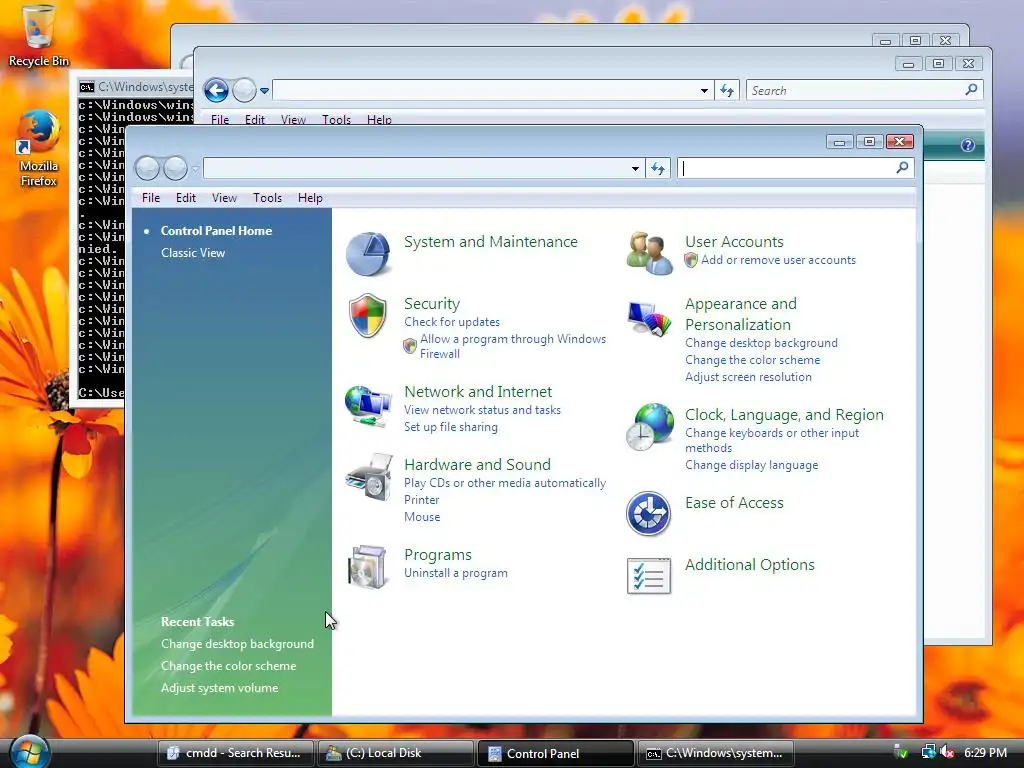Click the search magnifier in Control Panel

pyautogui.click(x=903, y=168)
